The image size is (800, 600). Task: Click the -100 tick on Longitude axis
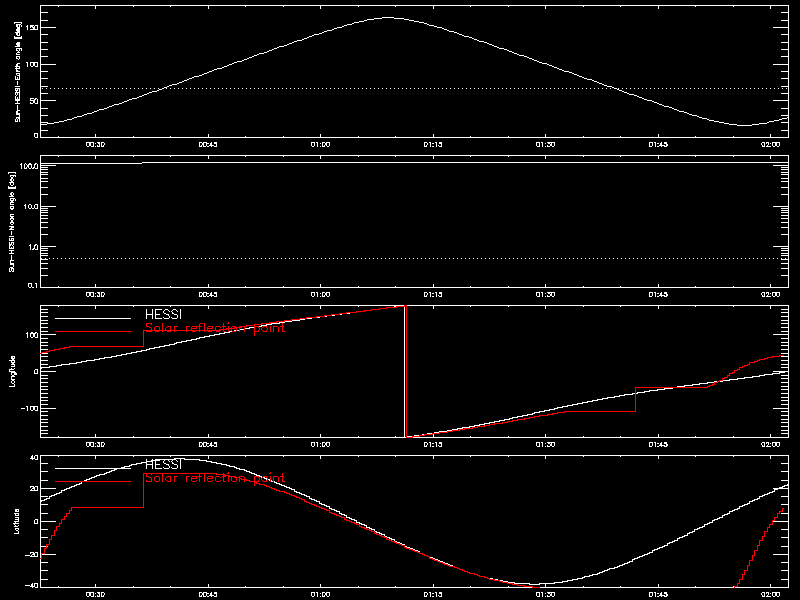tap(30, 409)
